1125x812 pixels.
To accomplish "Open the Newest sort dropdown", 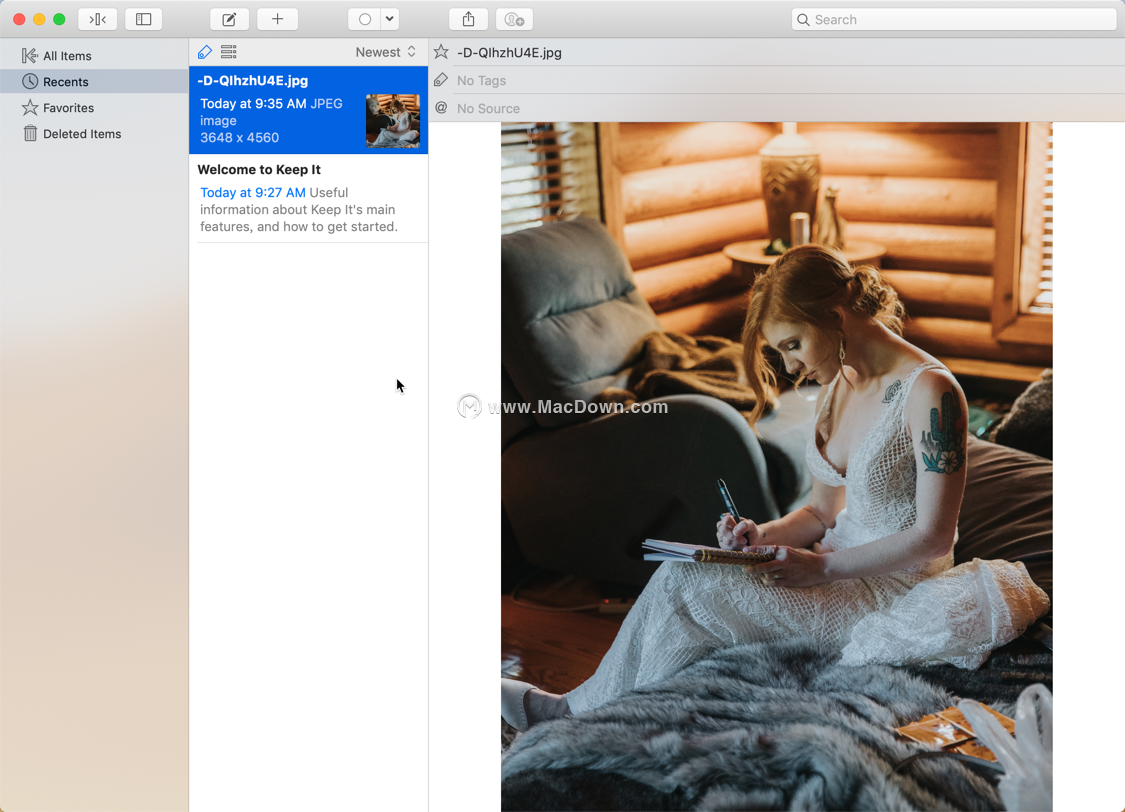I will 385,52.
